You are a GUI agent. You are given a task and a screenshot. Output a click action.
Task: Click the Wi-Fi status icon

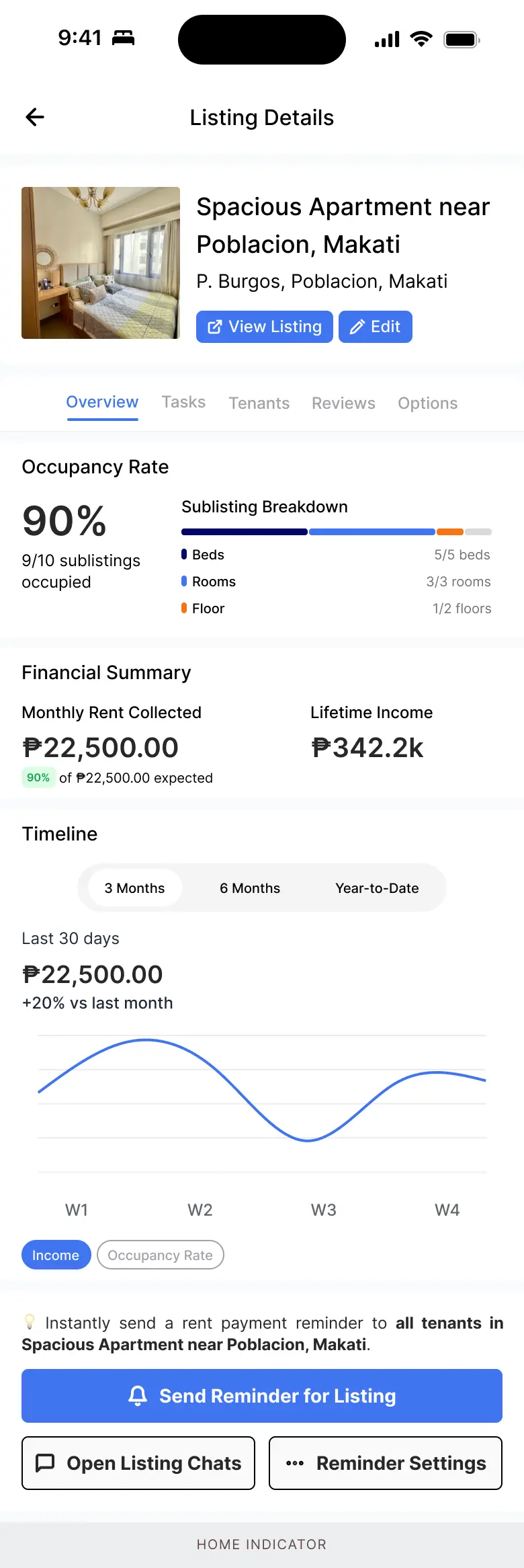click(x=421, y=39)
